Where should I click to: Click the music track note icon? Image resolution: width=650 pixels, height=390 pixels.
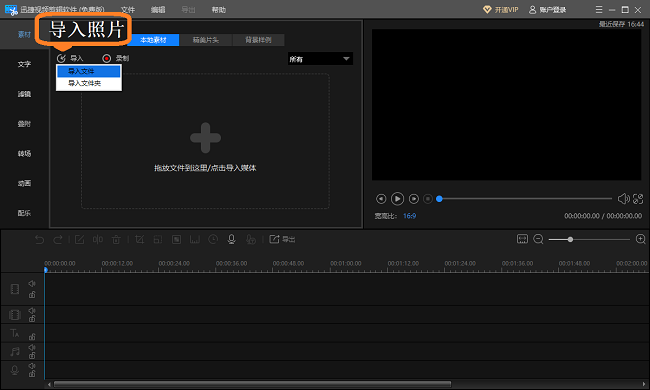tap(15, 352)
